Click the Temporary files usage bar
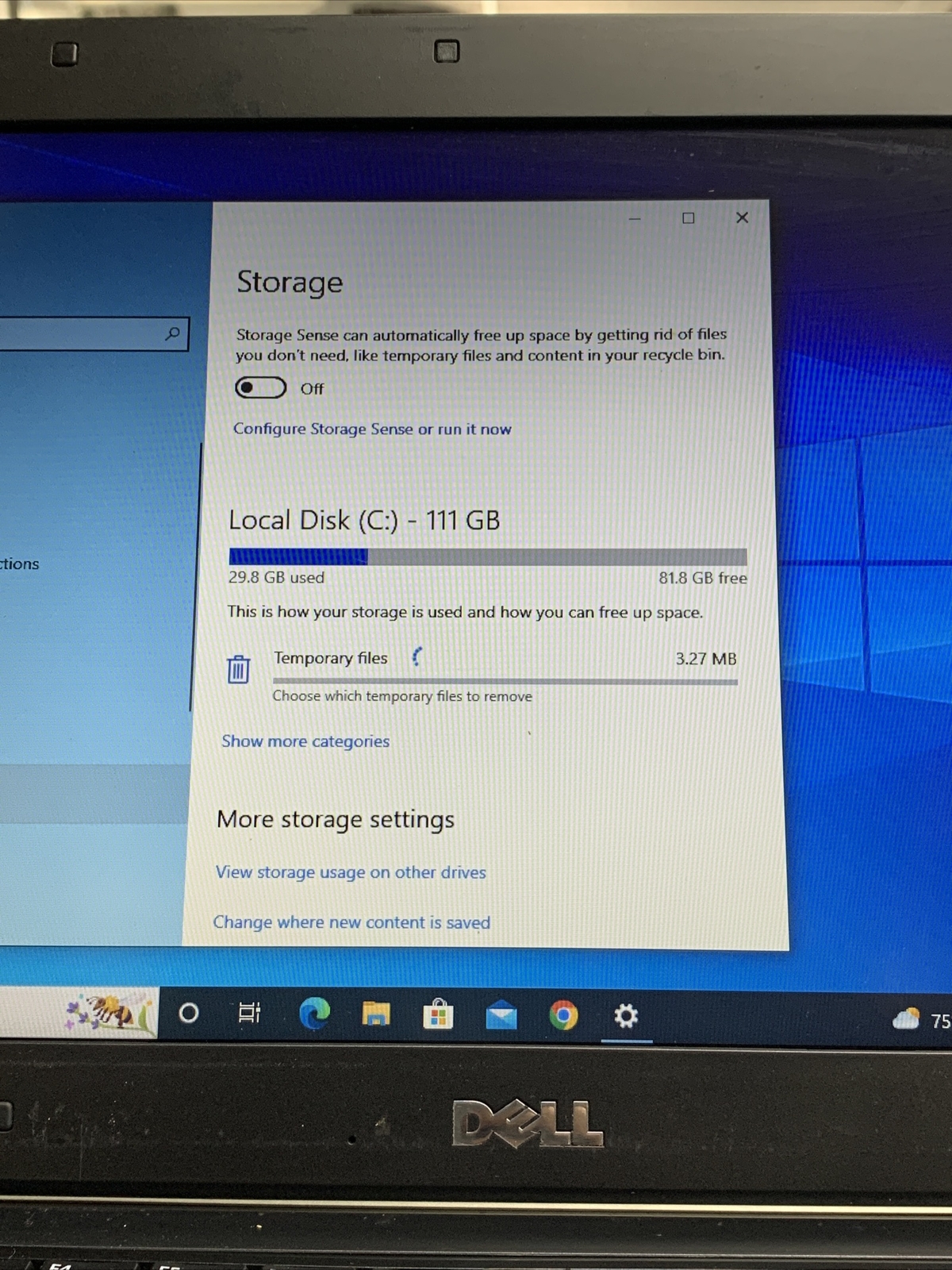 coord(505,681)
